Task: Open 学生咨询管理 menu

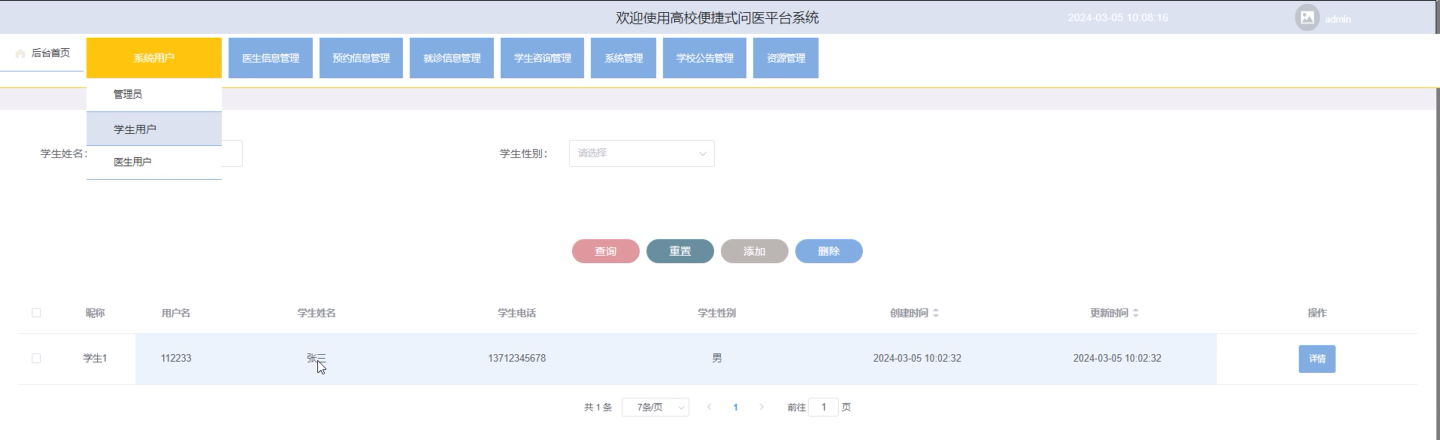Action: [x=542, y=58]
